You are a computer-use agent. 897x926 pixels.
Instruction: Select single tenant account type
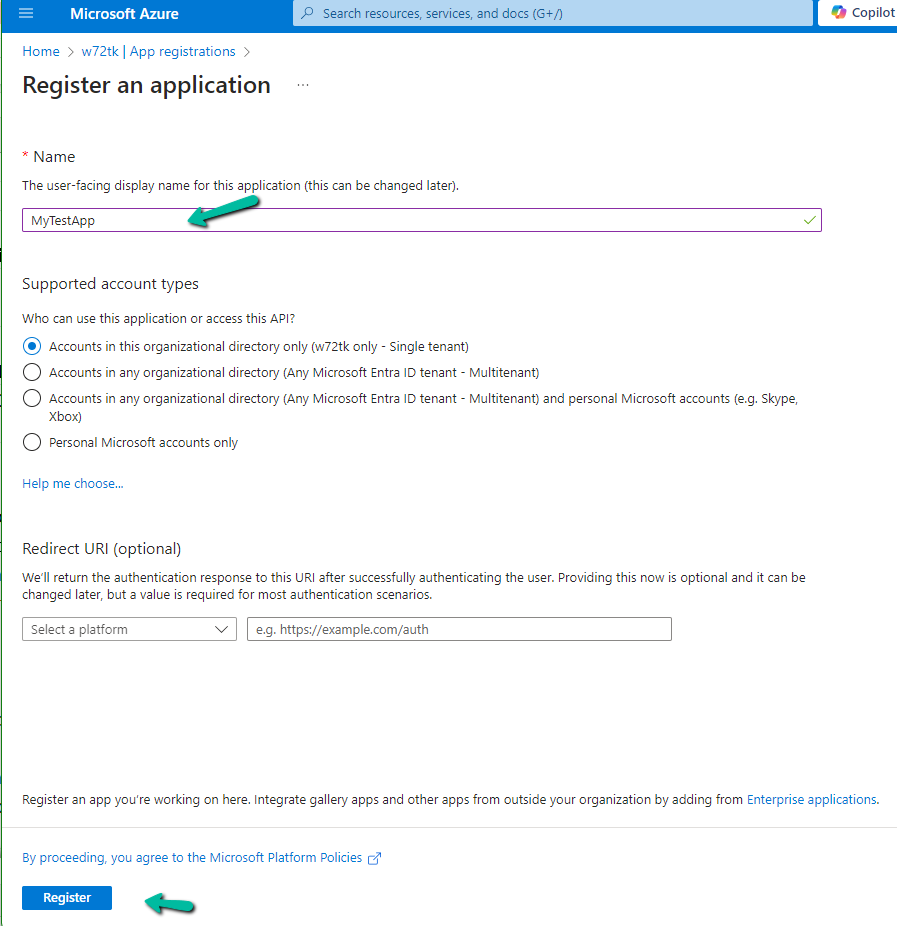(x=32, y=346)
